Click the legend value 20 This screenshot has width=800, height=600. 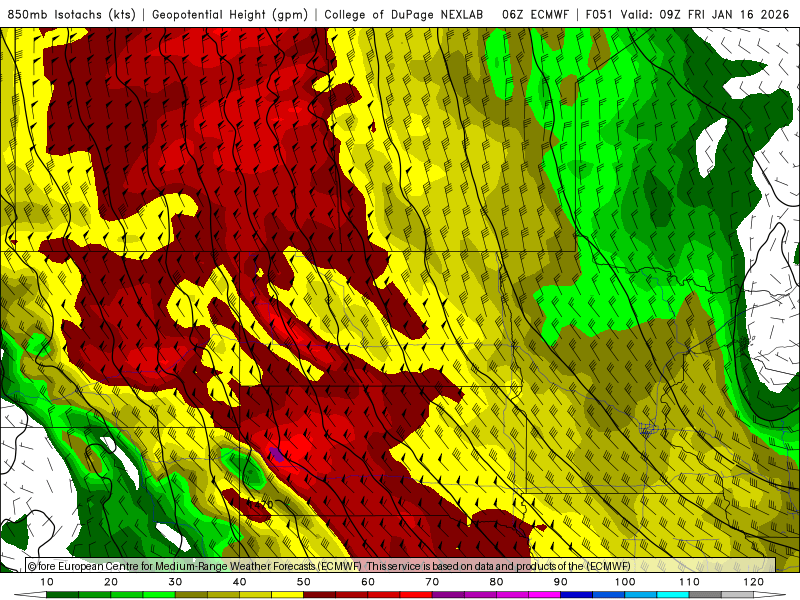(x=111, y=582)
